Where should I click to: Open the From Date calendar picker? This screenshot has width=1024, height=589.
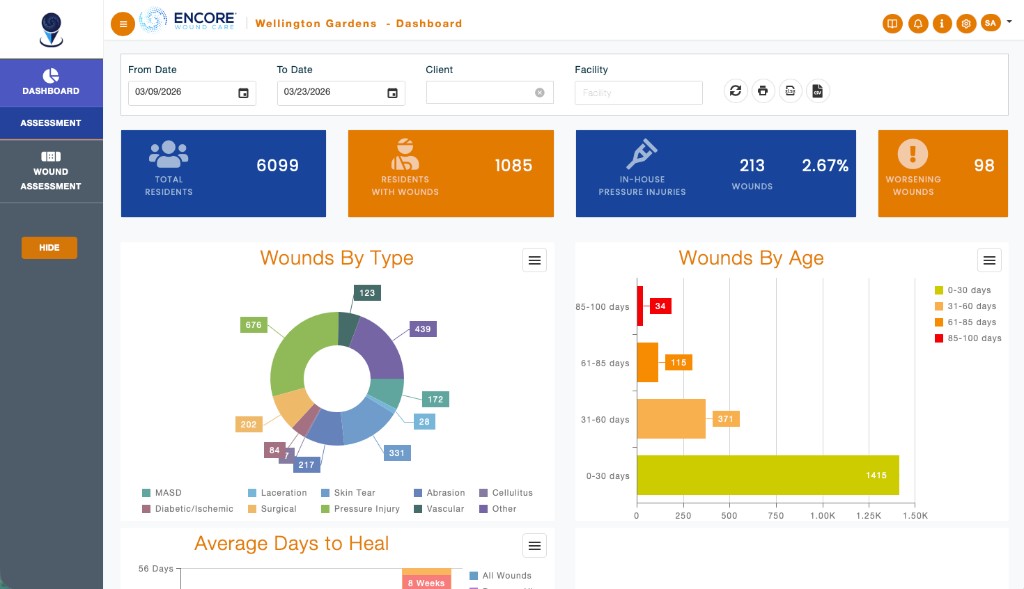click(x=243, y=93)
